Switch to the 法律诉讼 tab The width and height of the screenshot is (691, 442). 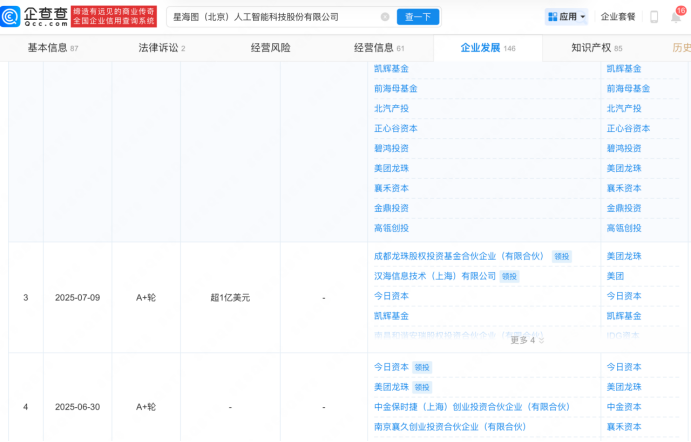point(157,48)
